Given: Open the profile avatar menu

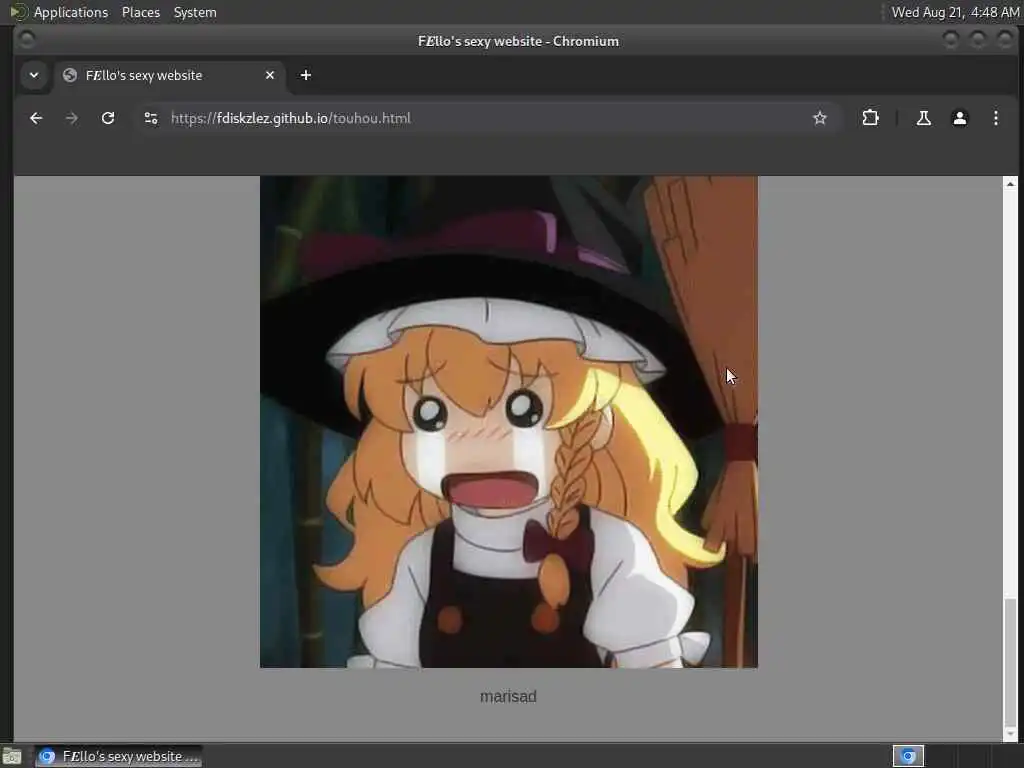Looking at the screenshot, I should [x=959, y=118].
